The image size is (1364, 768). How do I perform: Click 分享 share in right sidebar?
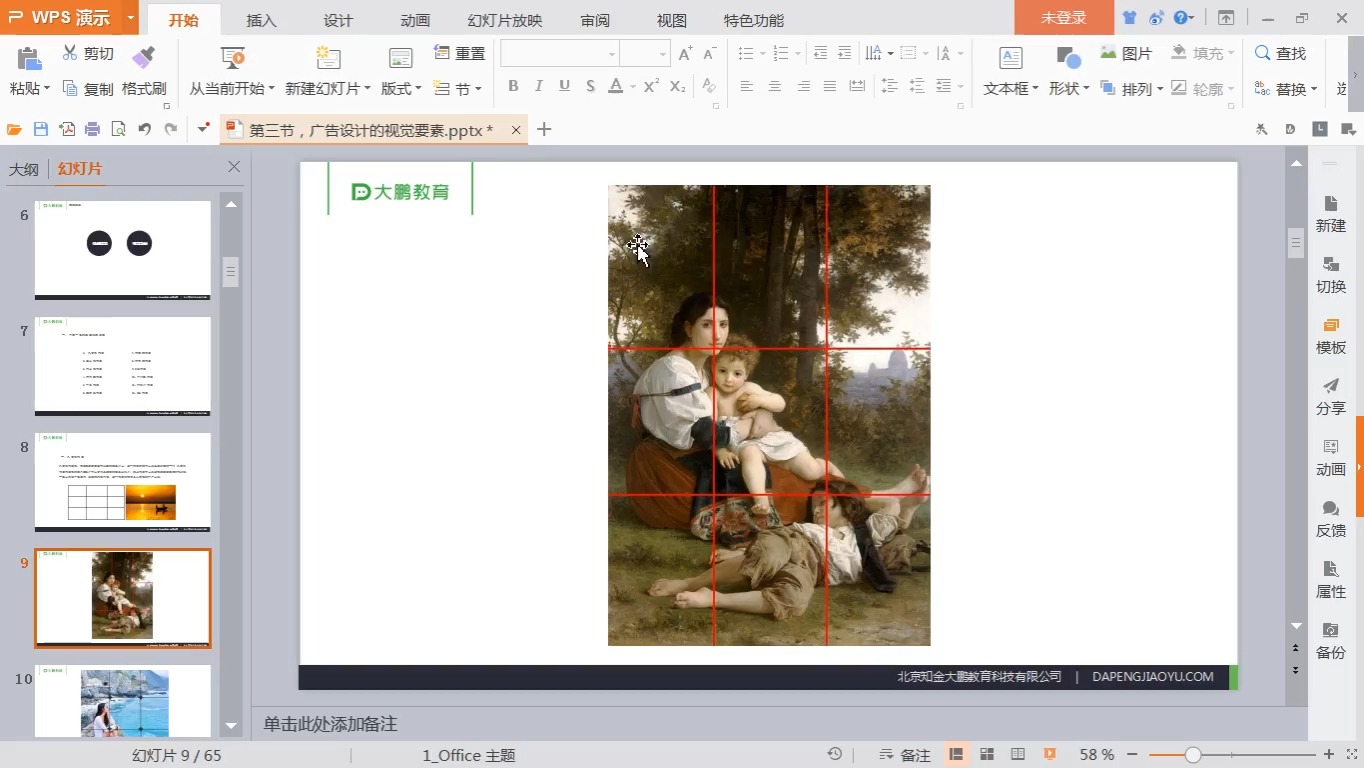pos(1331,397)
